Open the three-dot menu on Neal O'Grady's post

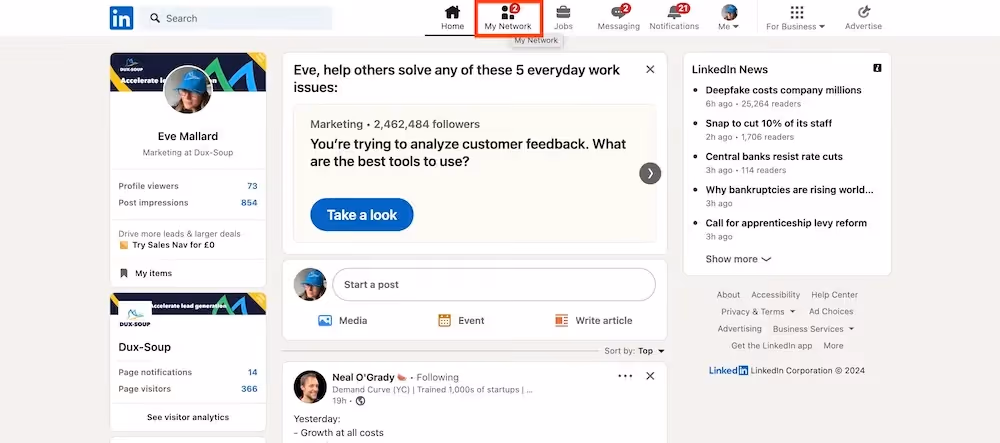[x=625, y=376]
